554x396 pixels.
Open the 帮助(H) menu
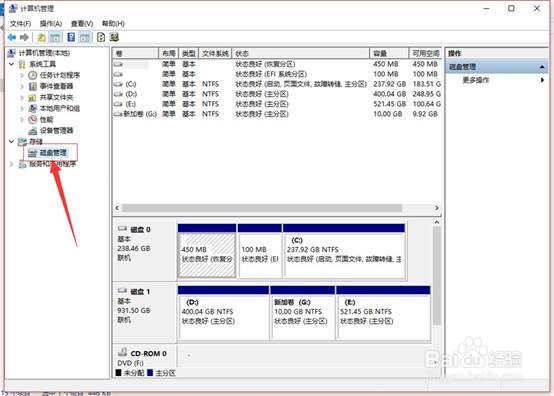click(113, 24)
